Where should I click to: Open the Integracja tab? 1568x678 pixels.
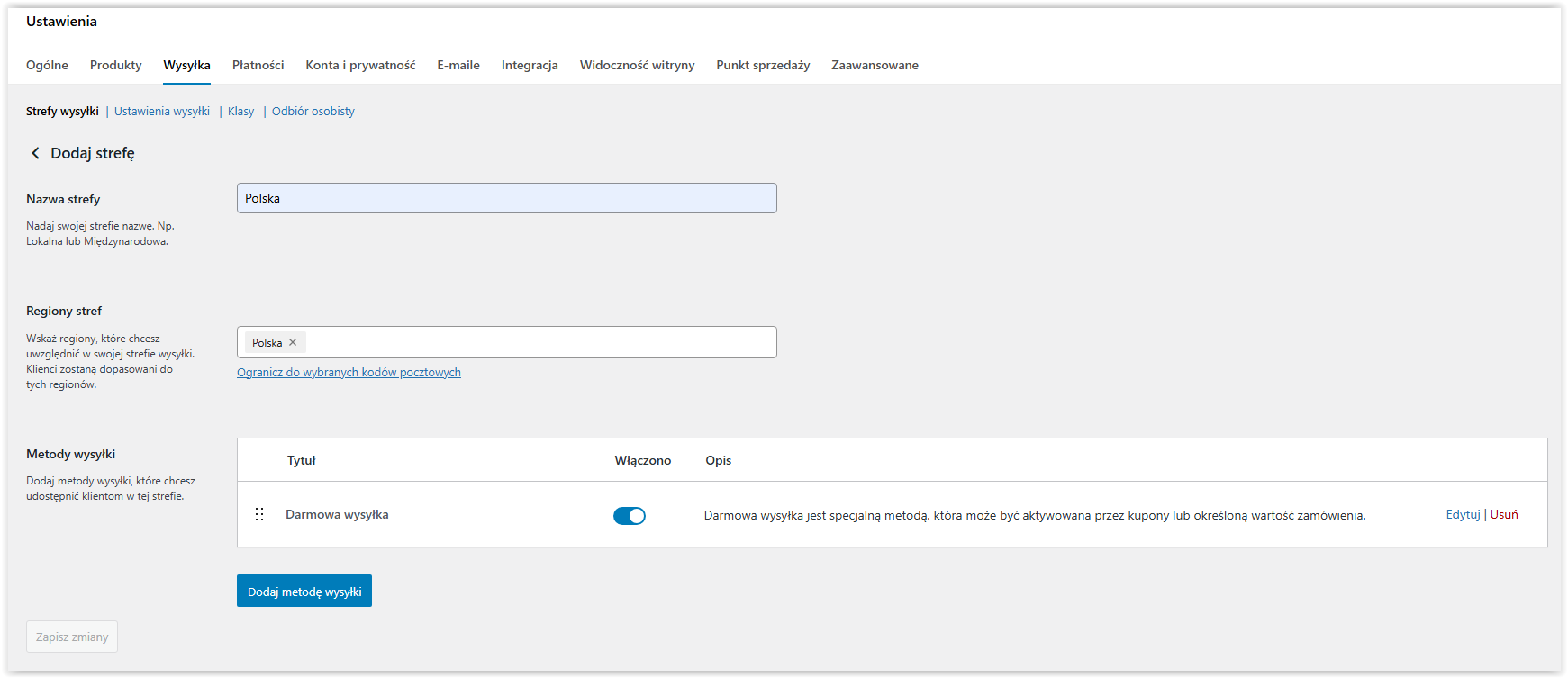(530, 65)
